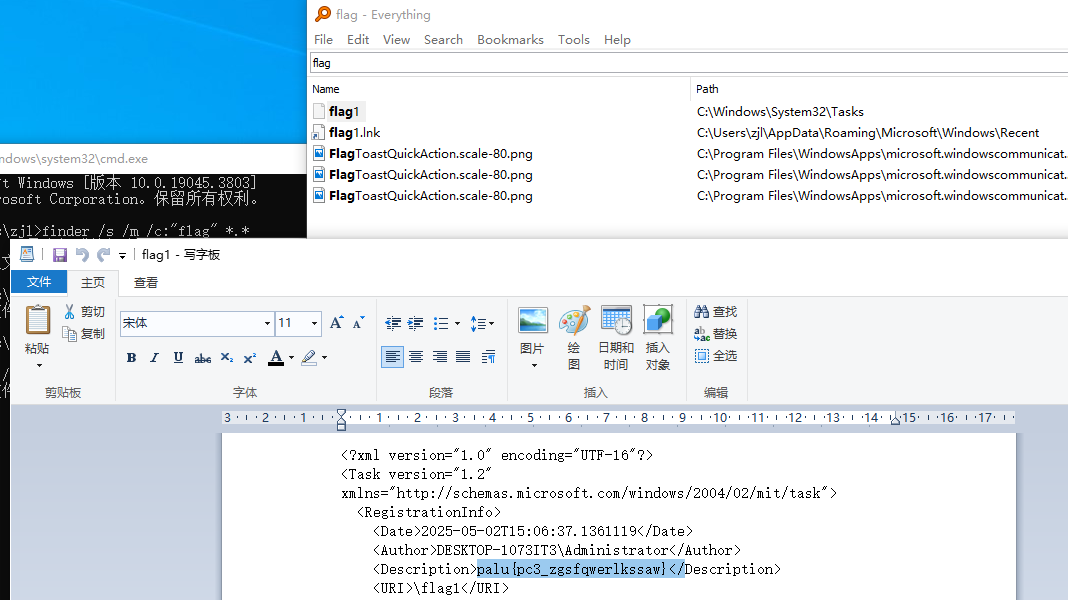1068x600 pixels.
Task: Switch to the 主页 Home tab
Action: (x=93, y=283)
